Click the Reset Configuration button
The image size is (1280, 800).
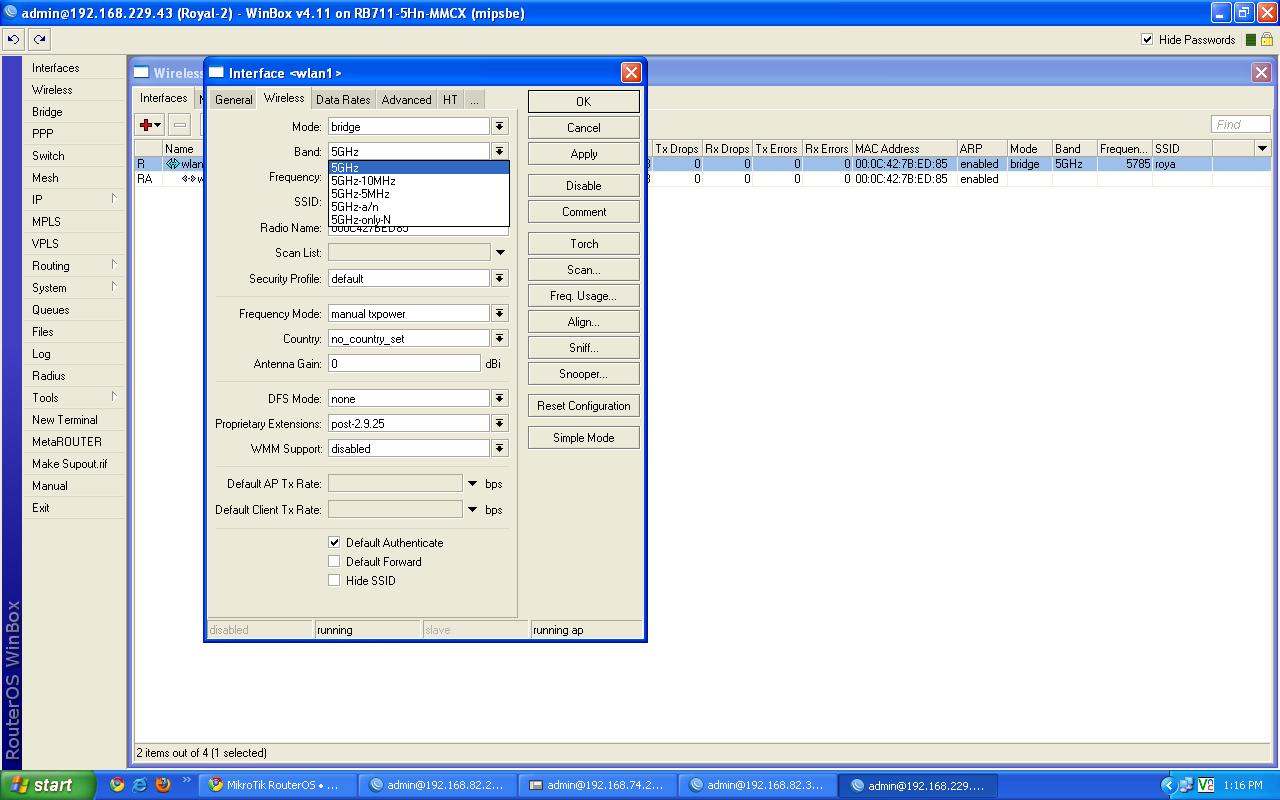[584, 406]
